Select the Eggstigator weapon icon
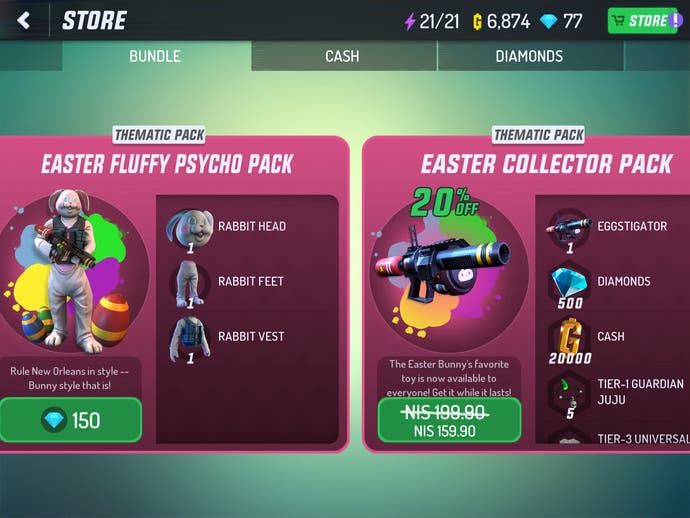Image resolution: width=690 pixels, height=518 pixels. coord(569,229)
